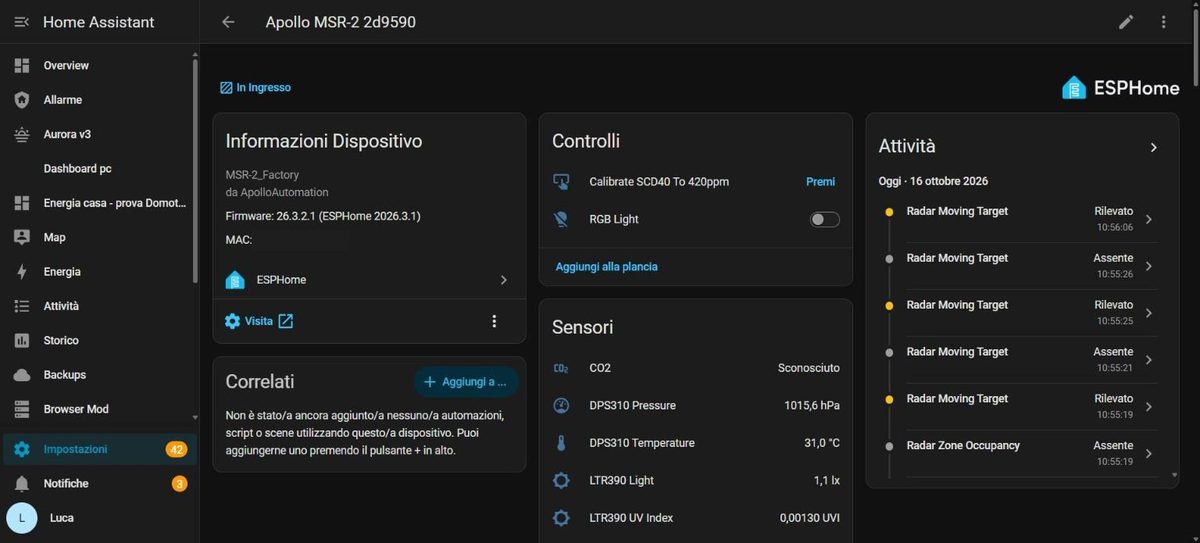Viewport: 1200px width, 543px height.
Task: Open Luca user profile avatar
Action: [22, 518]
